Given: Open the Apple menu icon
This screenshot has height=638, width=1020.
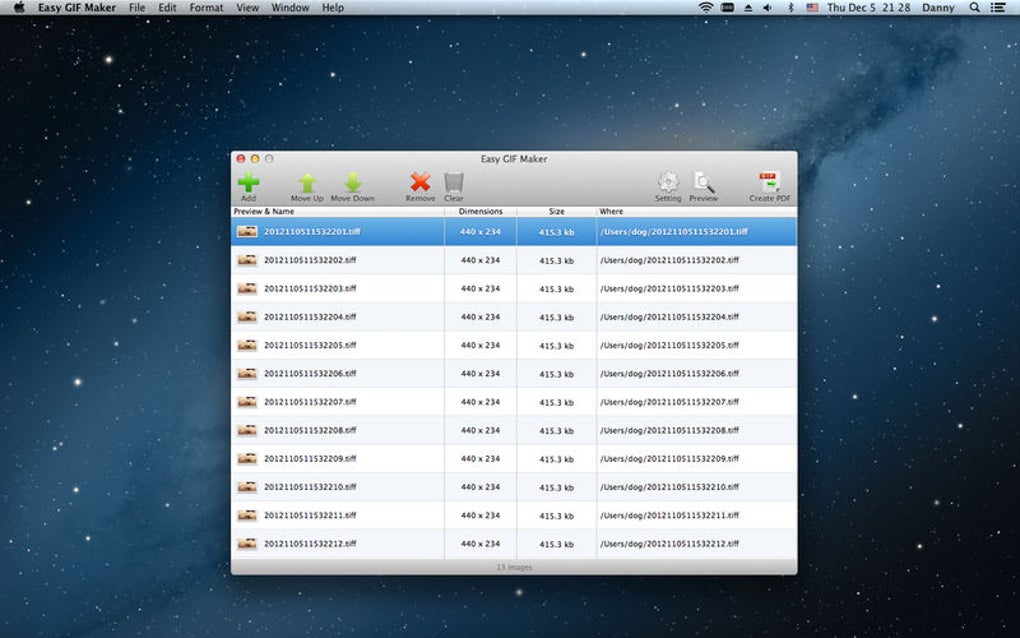Looking at the screenshot, I should click(x=20, y=7).
